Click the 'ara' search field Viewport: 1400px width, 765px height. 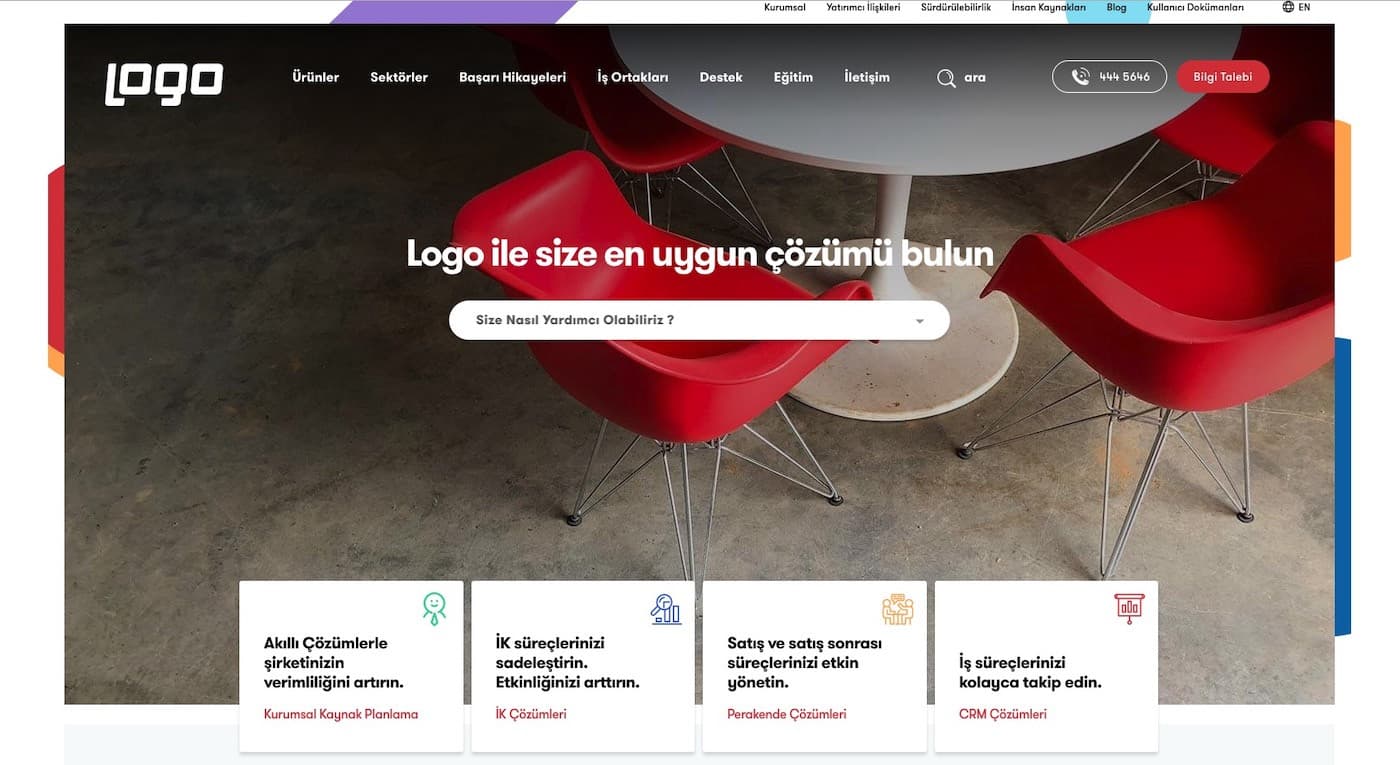(975, 78)
